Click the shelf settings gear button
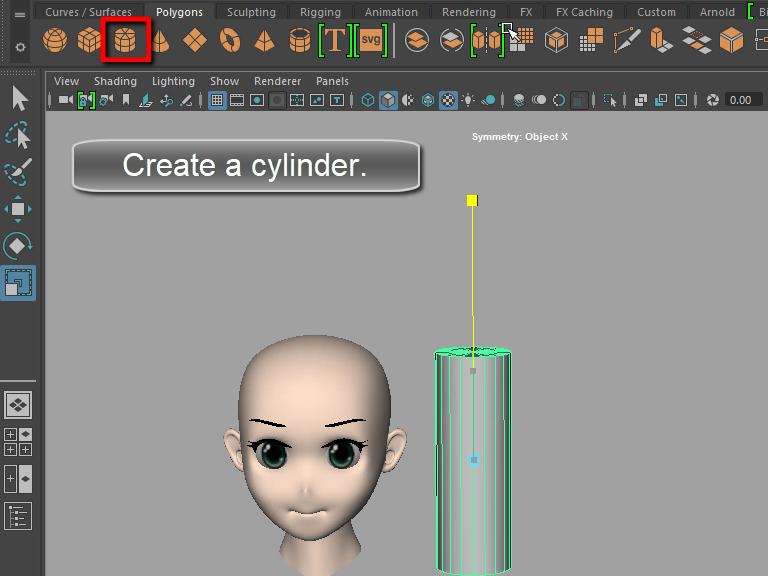The image size is (768, 576). pyautogui.click(x=20, y=47)
